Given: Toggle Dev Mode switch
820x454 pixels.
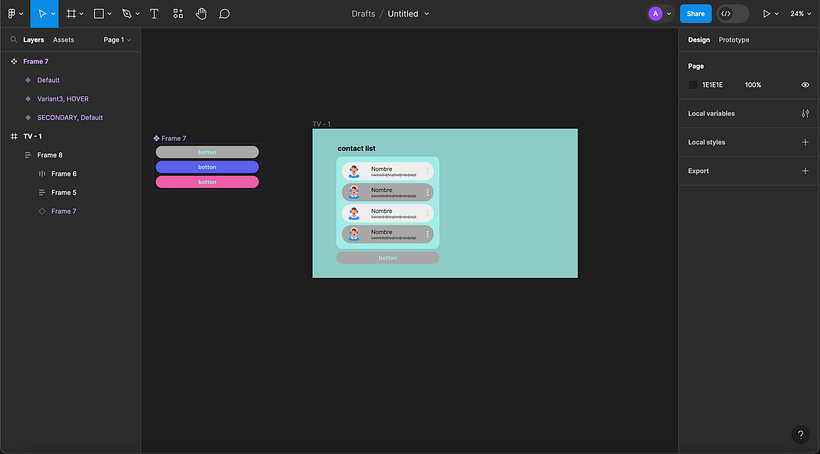Looking at the screenshot, I should 732,14.
